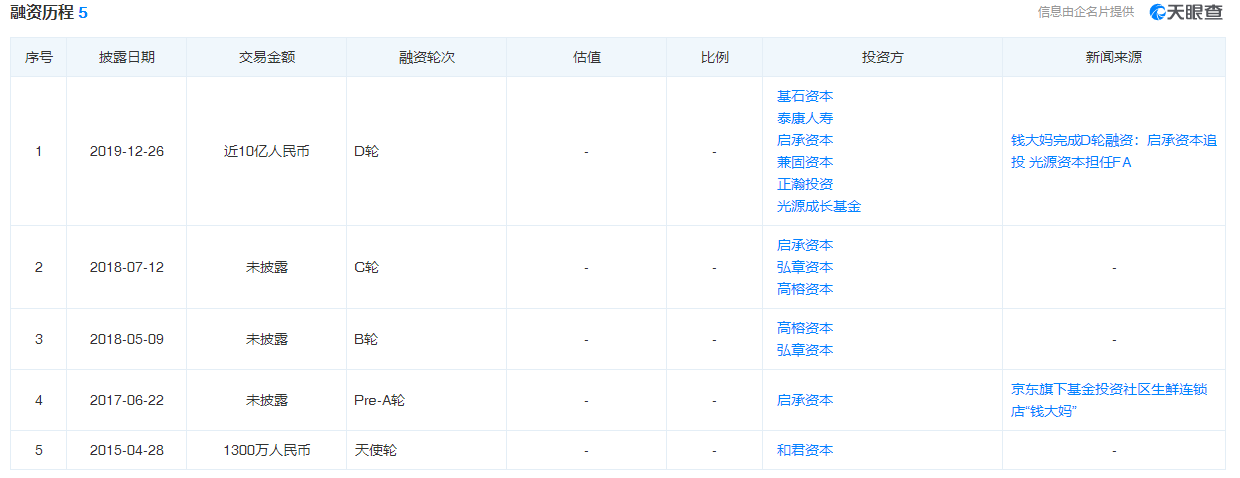Click the 新闻来源 column header

[1114, 57]
